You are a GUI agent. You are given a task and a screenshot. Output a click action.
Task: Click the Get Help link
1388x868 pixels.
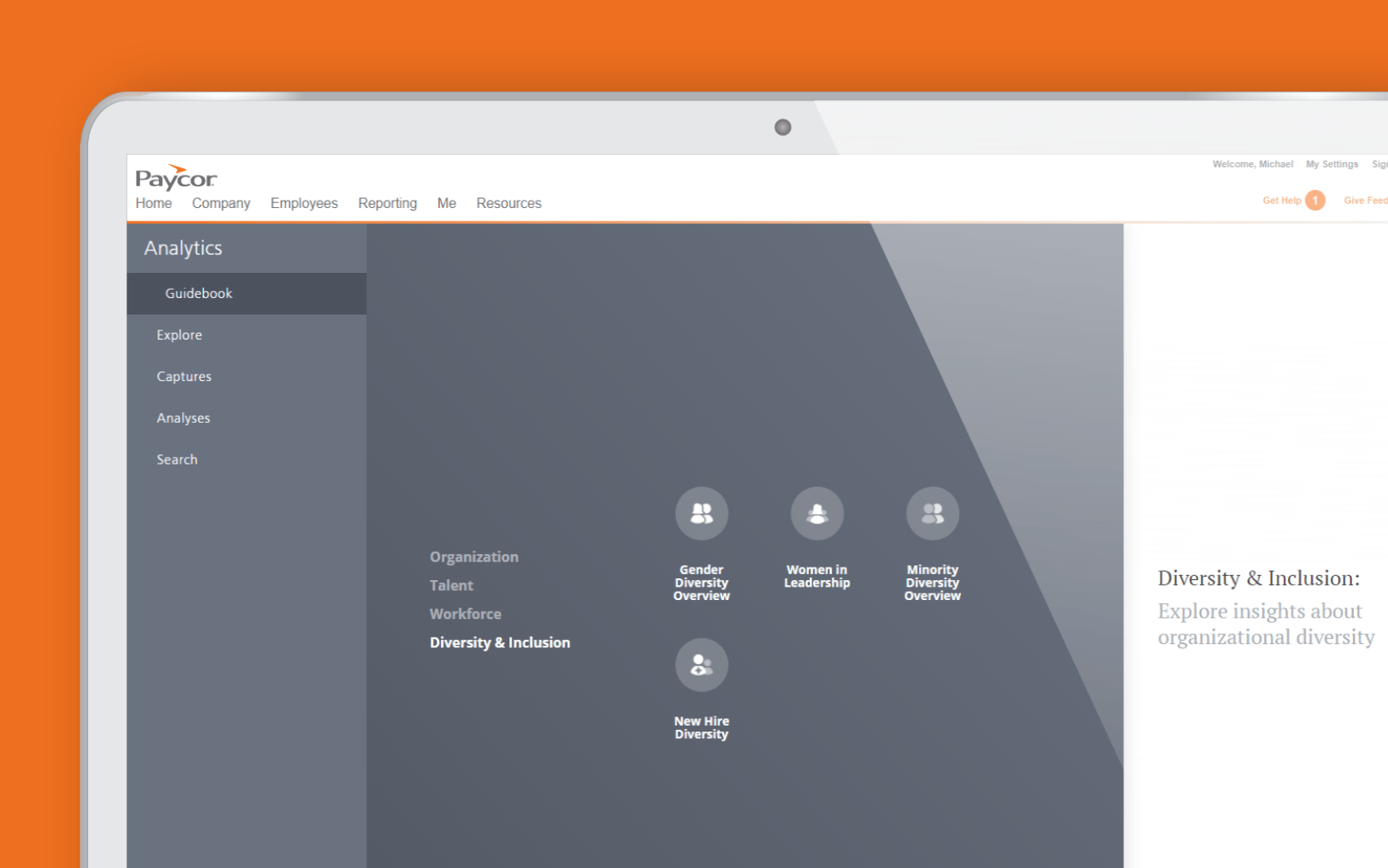[1281, 201]
